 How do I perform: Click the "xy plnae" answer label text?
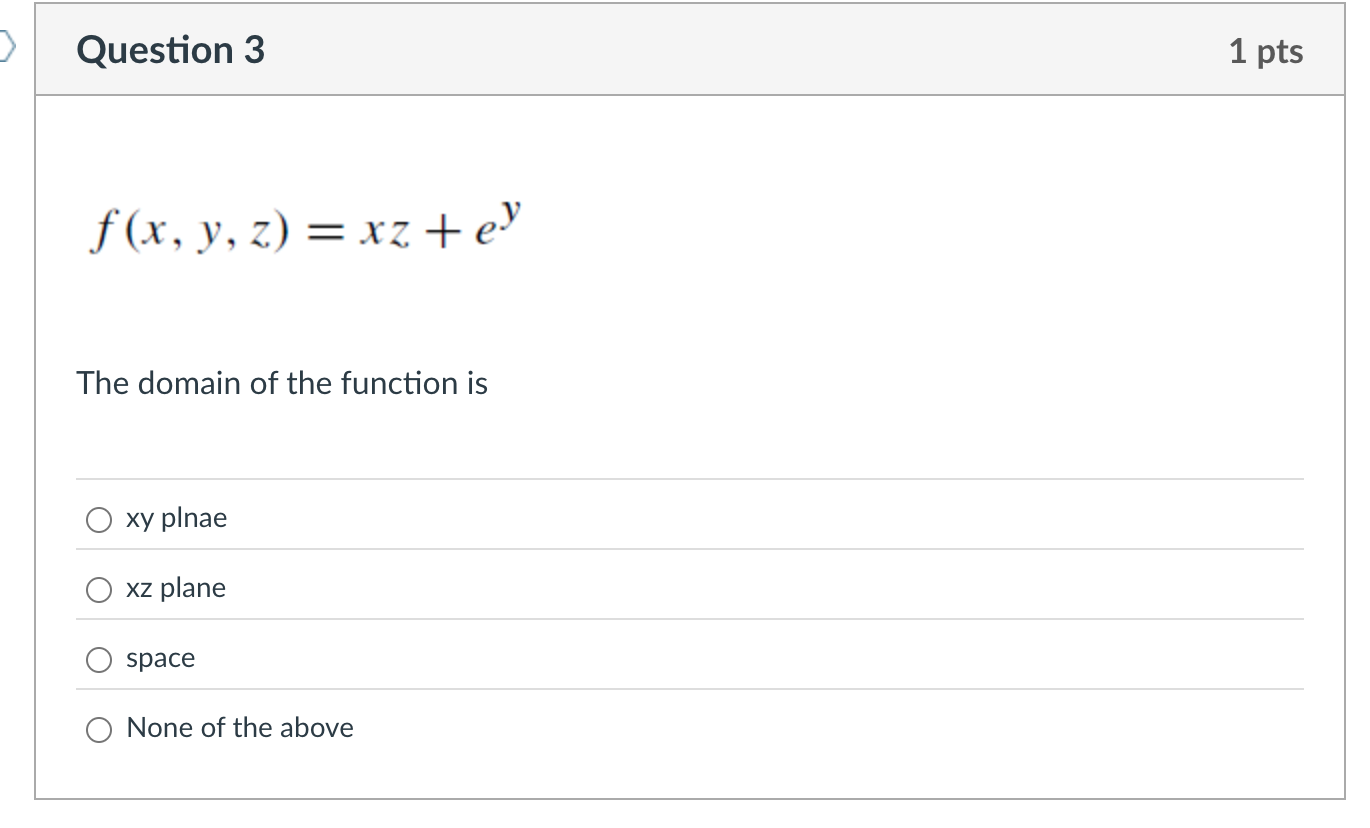tap(176, 518)
